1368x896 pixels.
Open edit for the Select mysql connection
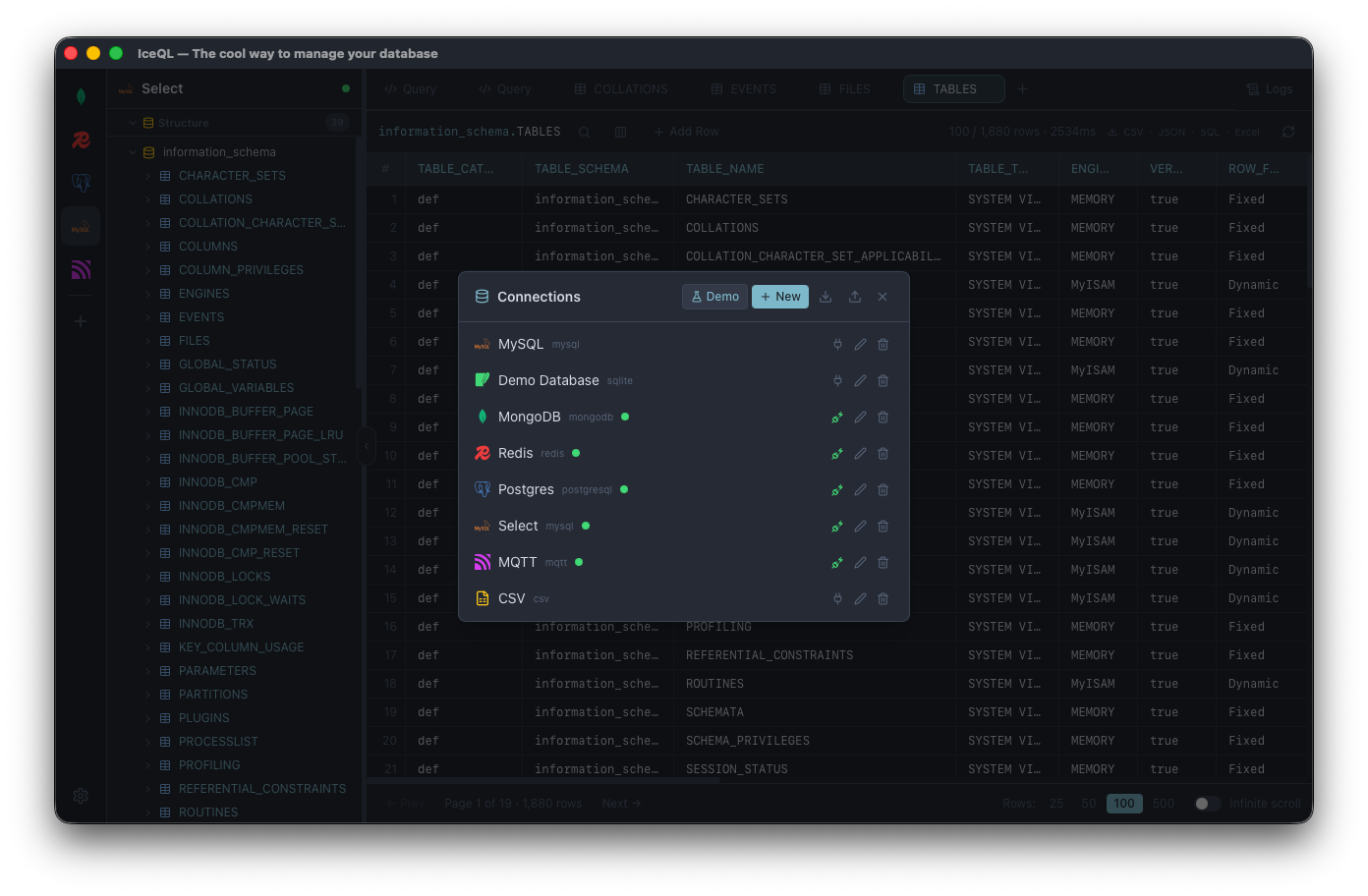(860, 527)
